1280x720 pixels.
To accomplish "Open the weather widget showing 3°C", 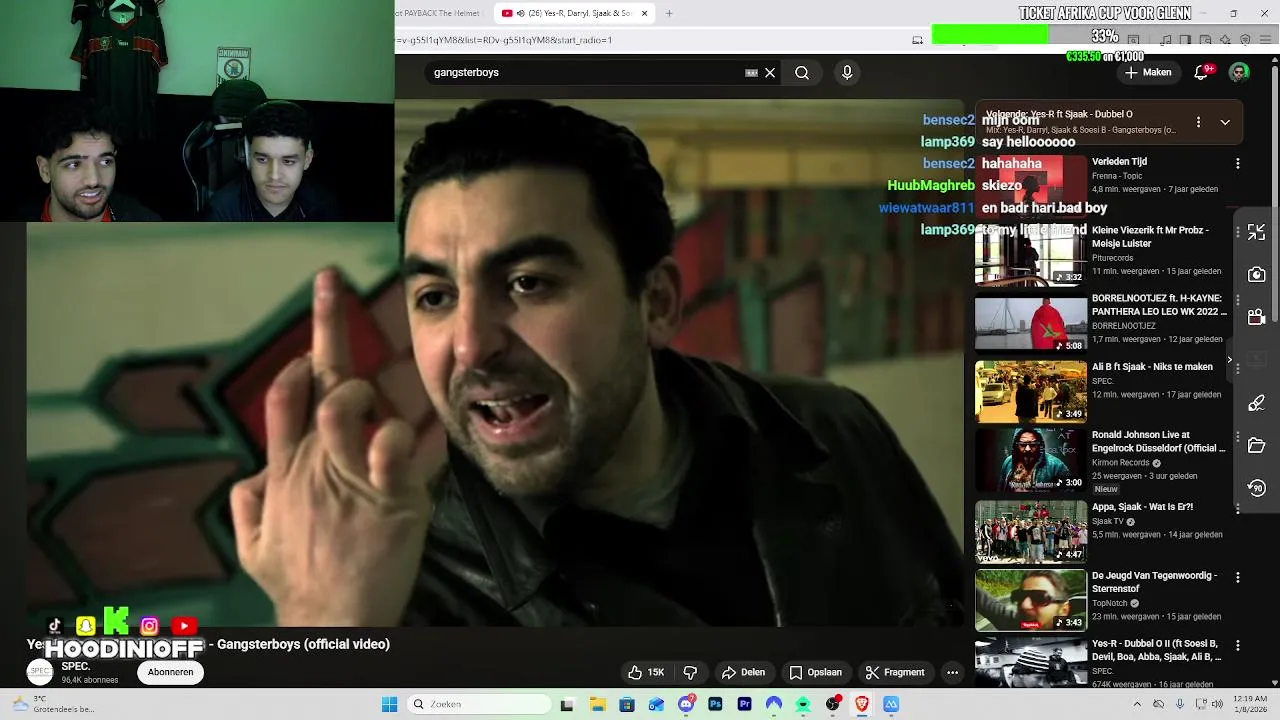I will point(52,704).
